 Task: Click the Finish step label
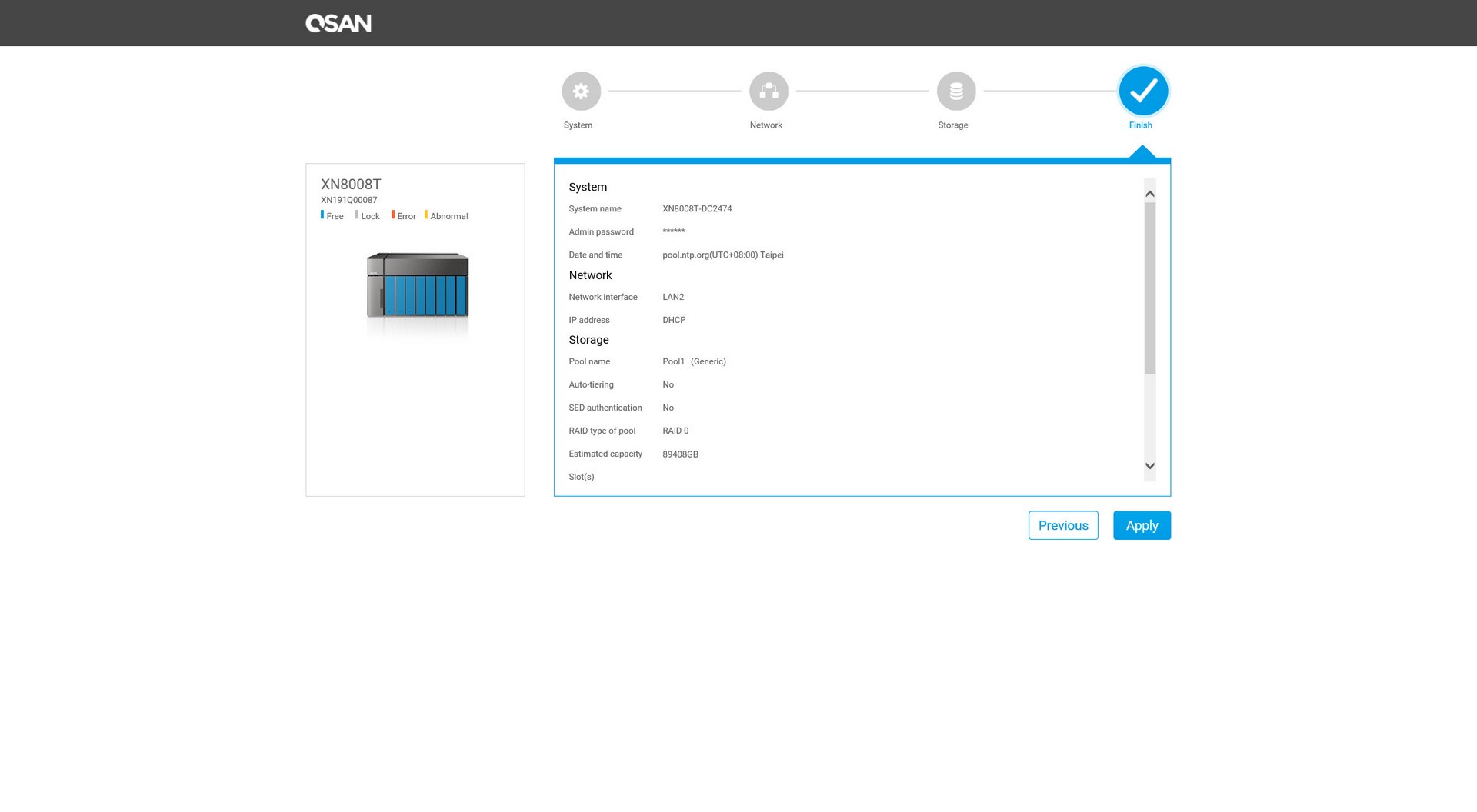point(1140,125)
